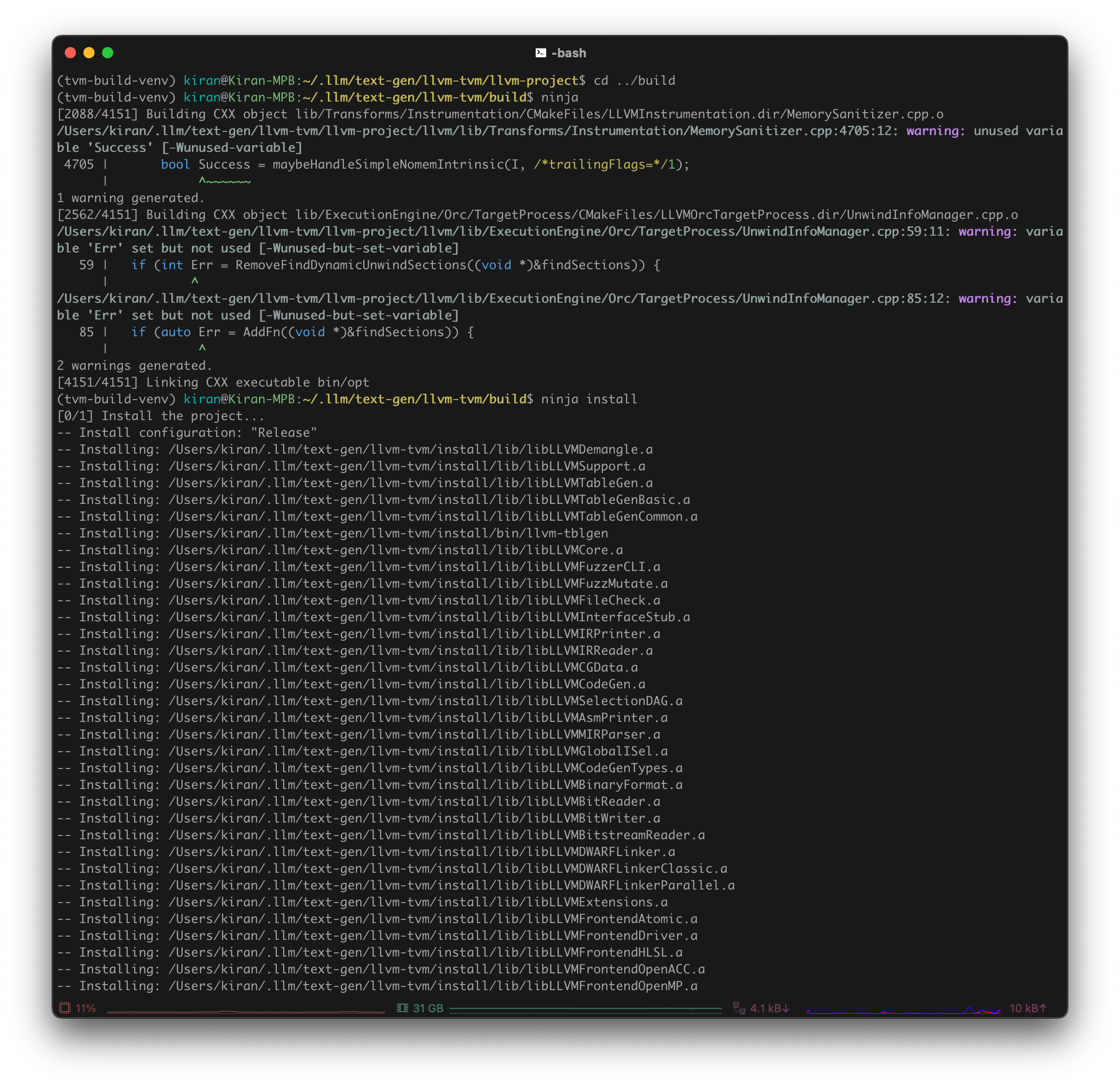Screen dimensions: 1120x1087
Task: Click the '[2562/4151] Building CXX object' line
Action: coord(537,215)
